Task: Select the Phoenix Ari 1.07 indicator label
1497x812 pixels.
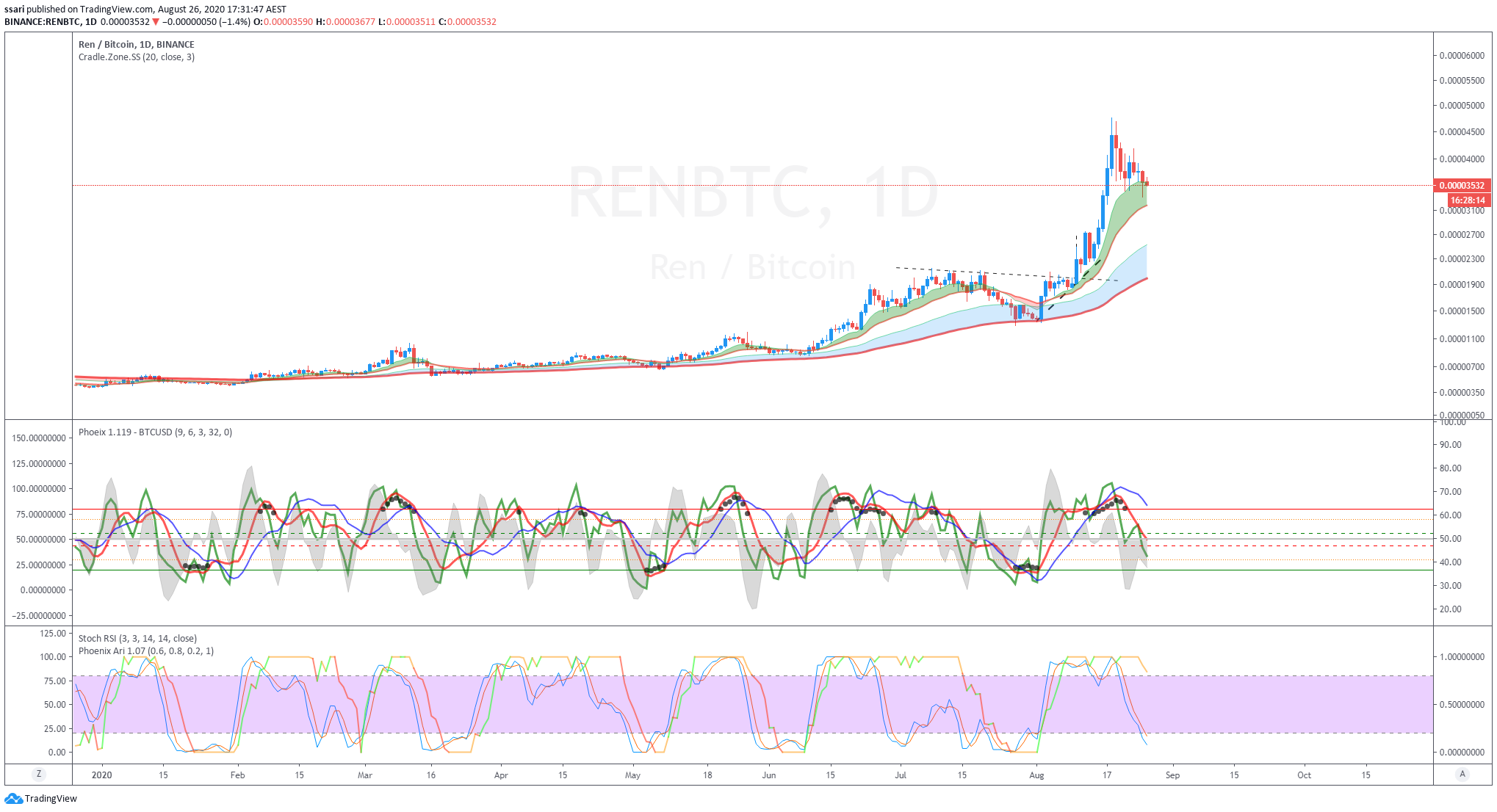Action: click(x=146, y=651)
